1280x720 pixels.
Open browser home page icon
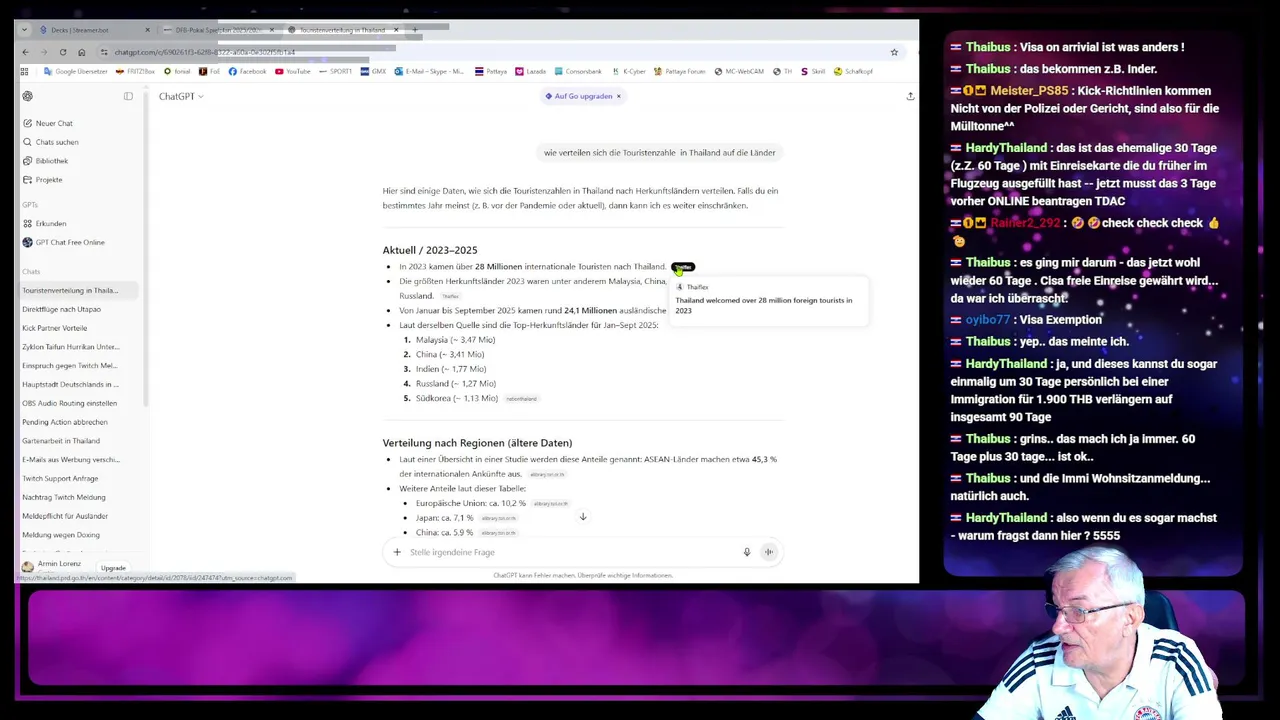click(x=82, y=52)
